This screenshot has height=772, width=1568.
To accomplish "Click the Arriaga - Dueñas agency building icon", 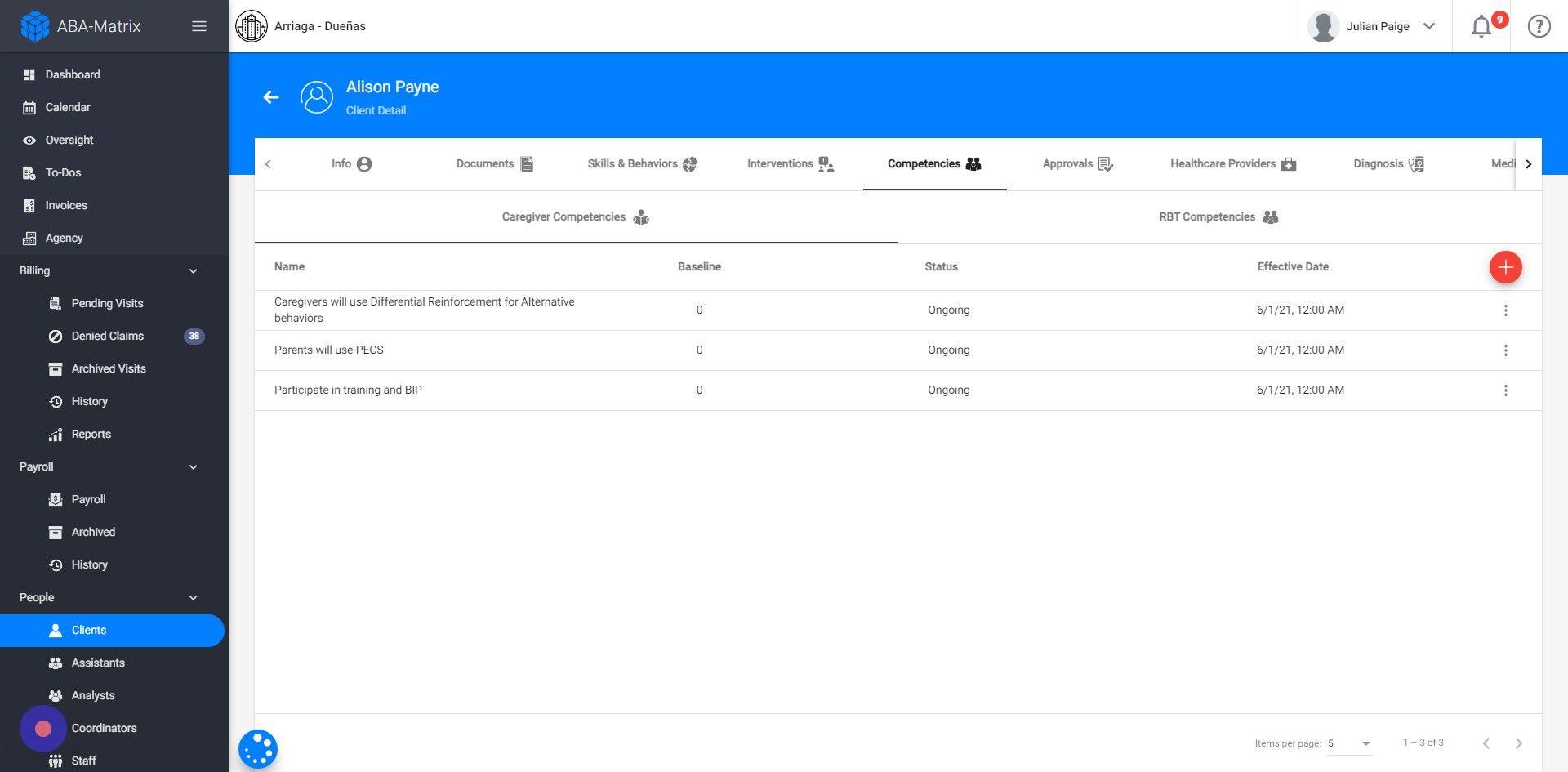I will (x=252, y=26).
